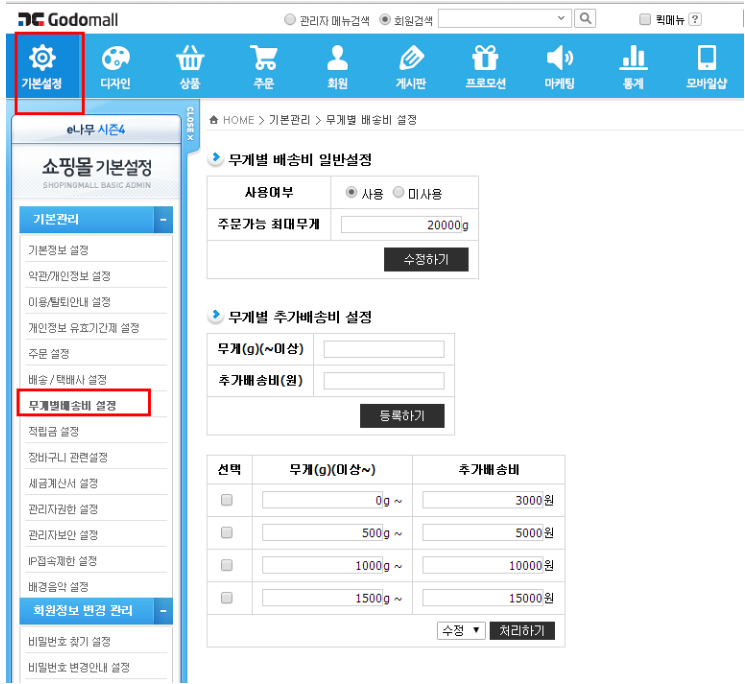Image resolution: width=745 pixels, height=684 pixels.
Task: Open the 마케팅 megaphone icon
Action: coord(559,59)
